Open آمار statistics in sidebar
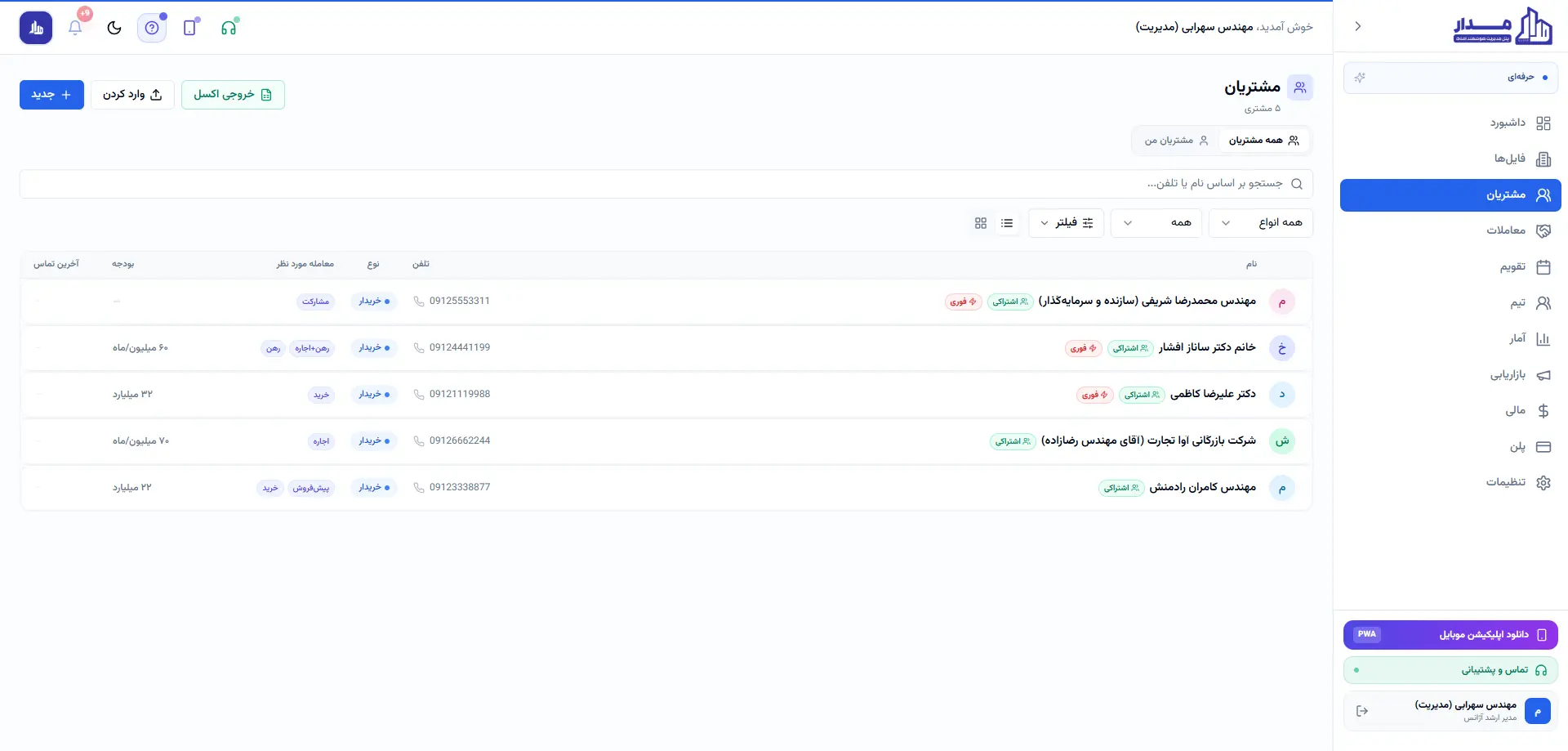Screen dimensions: 1568x751 click(x=1450, y=339)
